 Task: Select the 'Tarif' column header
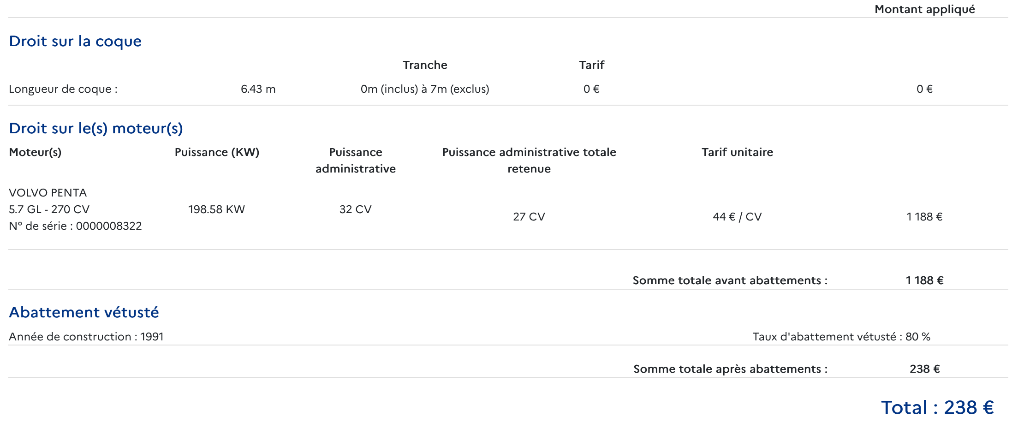click(x=592, y=65)
